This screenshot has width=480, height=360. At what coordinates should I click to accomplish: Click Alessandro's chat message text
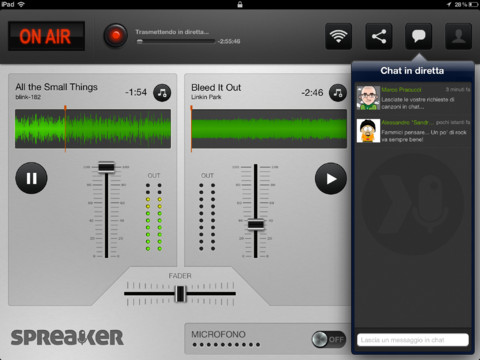[424, 136]
